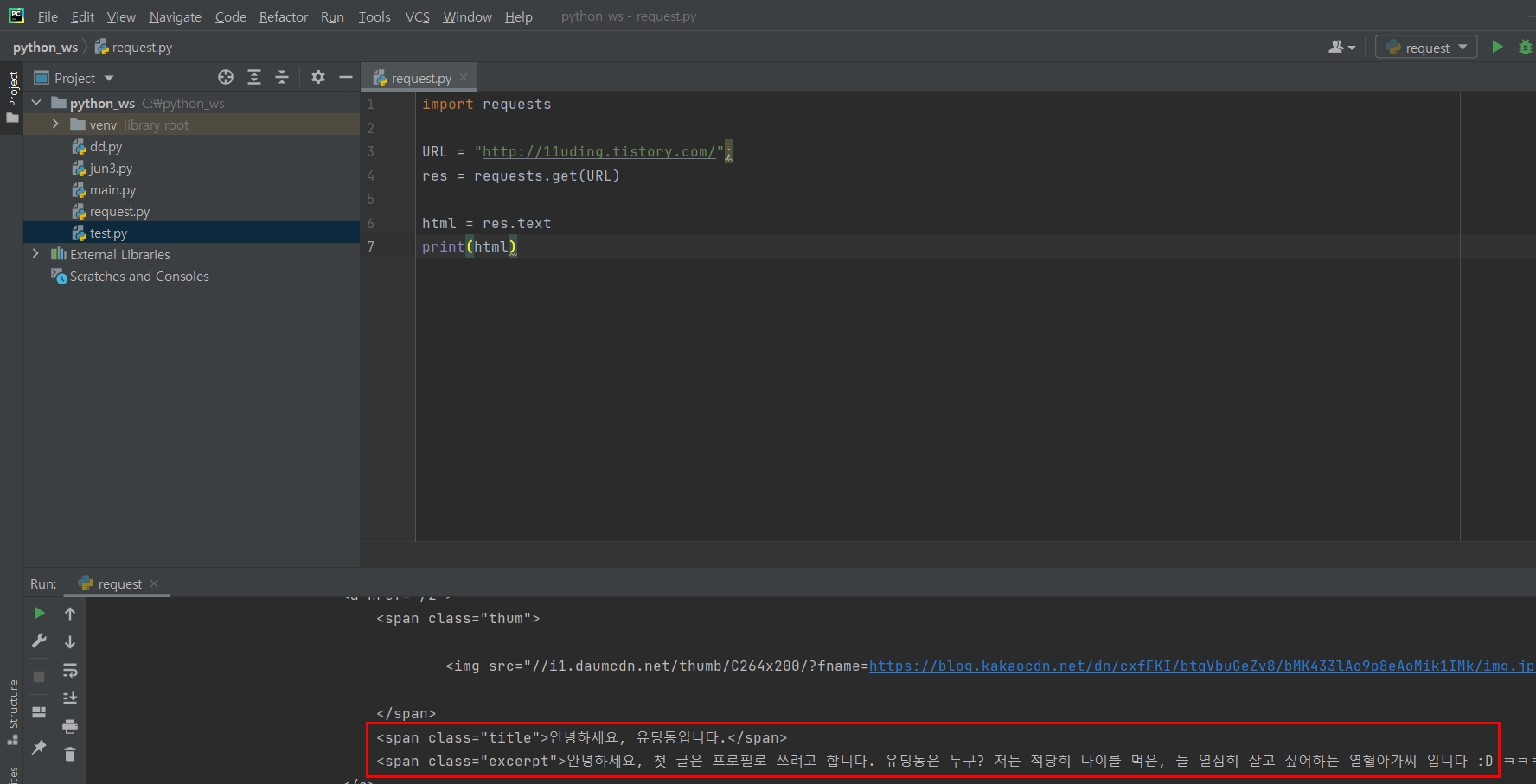Screen dimensions: 1536x784
Task: Open the Window menu
Action: pos(467,16)
